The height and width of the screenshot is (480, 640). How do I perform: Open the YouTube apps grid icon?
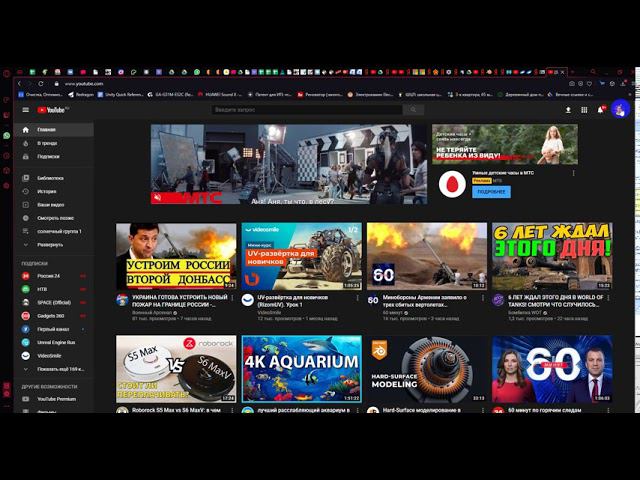point(584,110)
